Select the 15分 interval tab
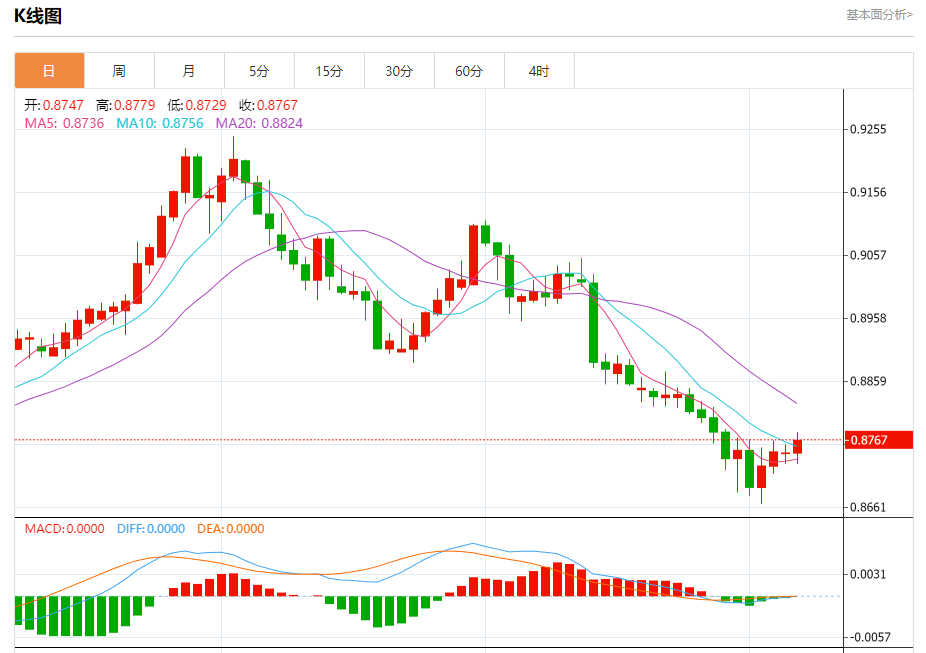 329,71
